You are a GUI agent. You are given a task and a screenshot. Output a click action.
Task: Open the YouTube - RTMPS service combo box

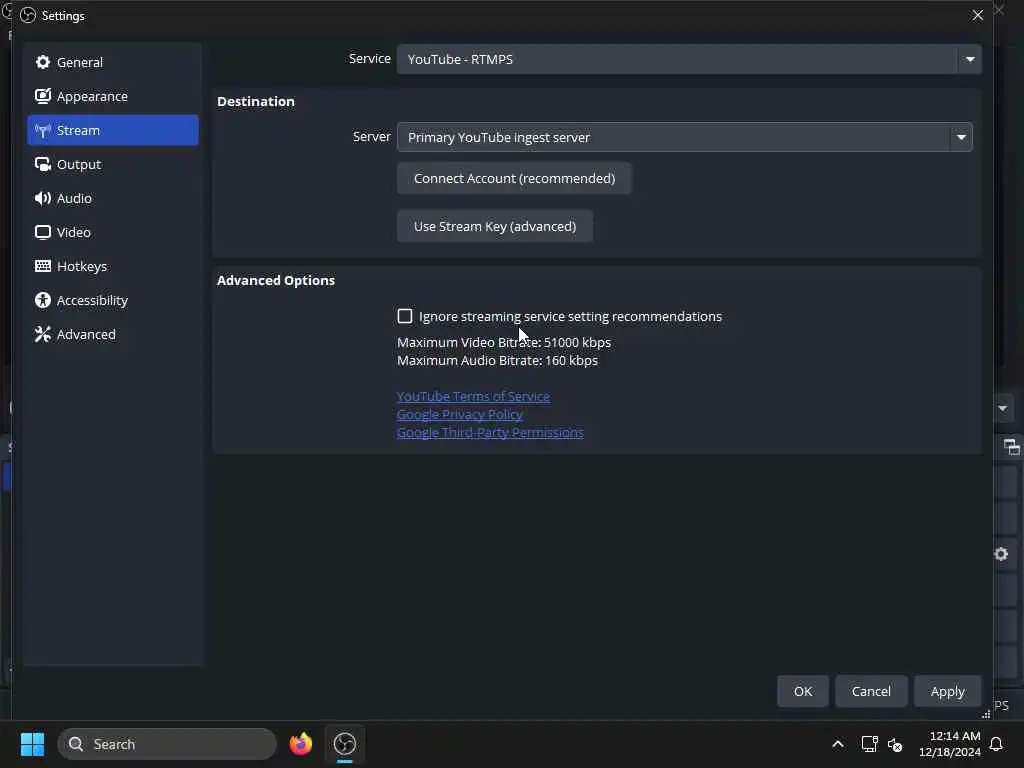[x=689, y=59]
